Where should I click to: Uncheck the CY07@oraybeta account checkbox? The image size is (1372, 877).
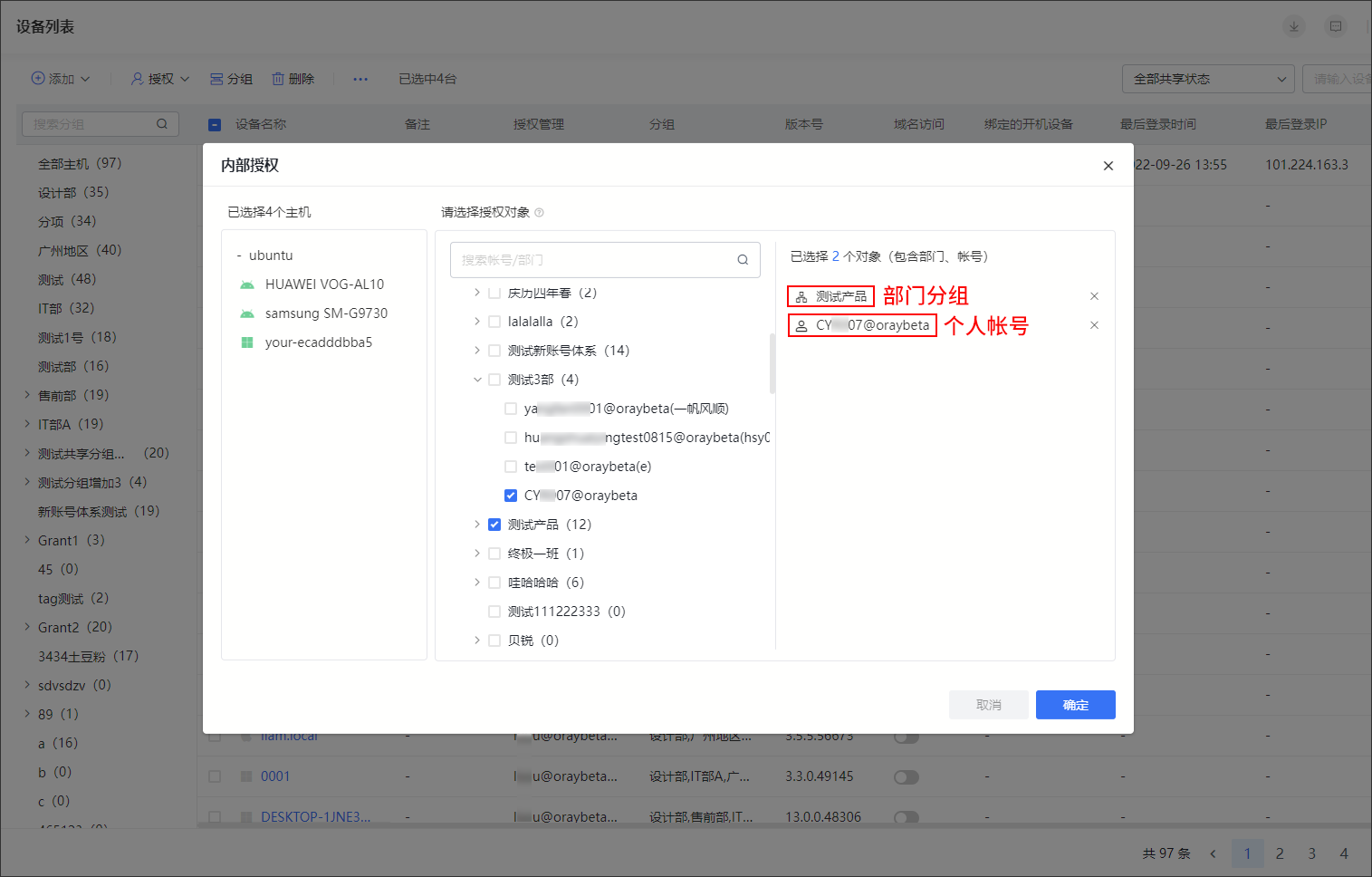511,496
